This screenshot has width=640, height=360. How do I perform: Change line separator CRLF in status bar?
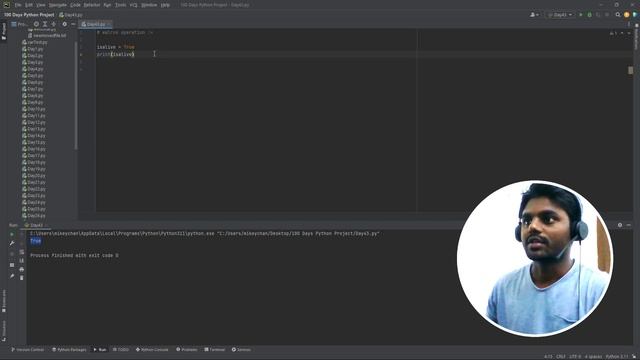[561, 357]
